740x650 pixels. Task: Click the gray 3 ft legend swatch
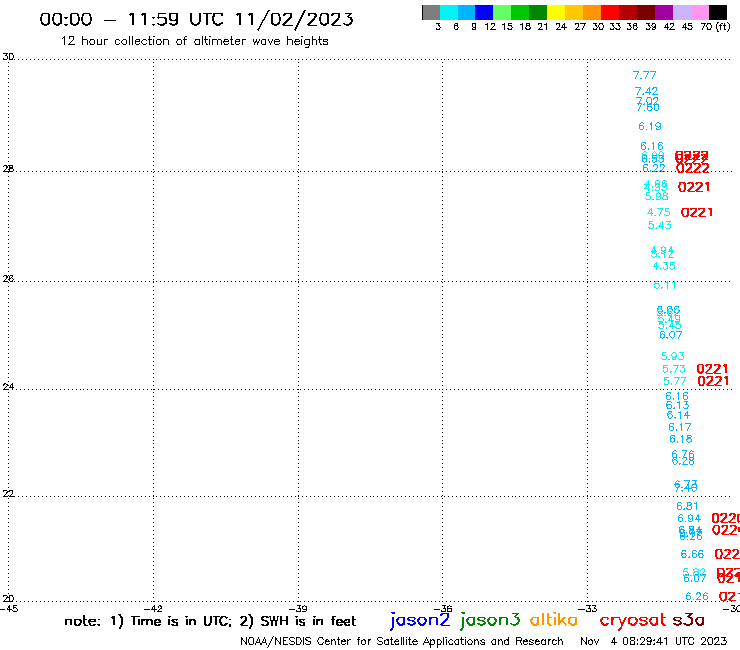pyautogui.click(x=431, y=12)
